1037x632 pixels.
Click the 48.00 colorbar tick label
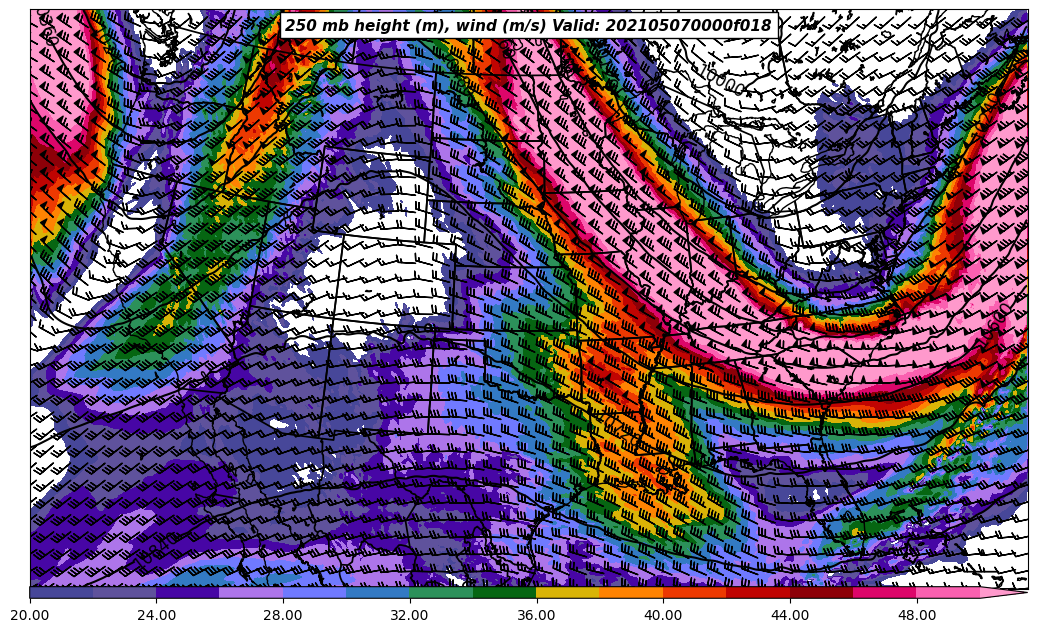tap(916, 616)
